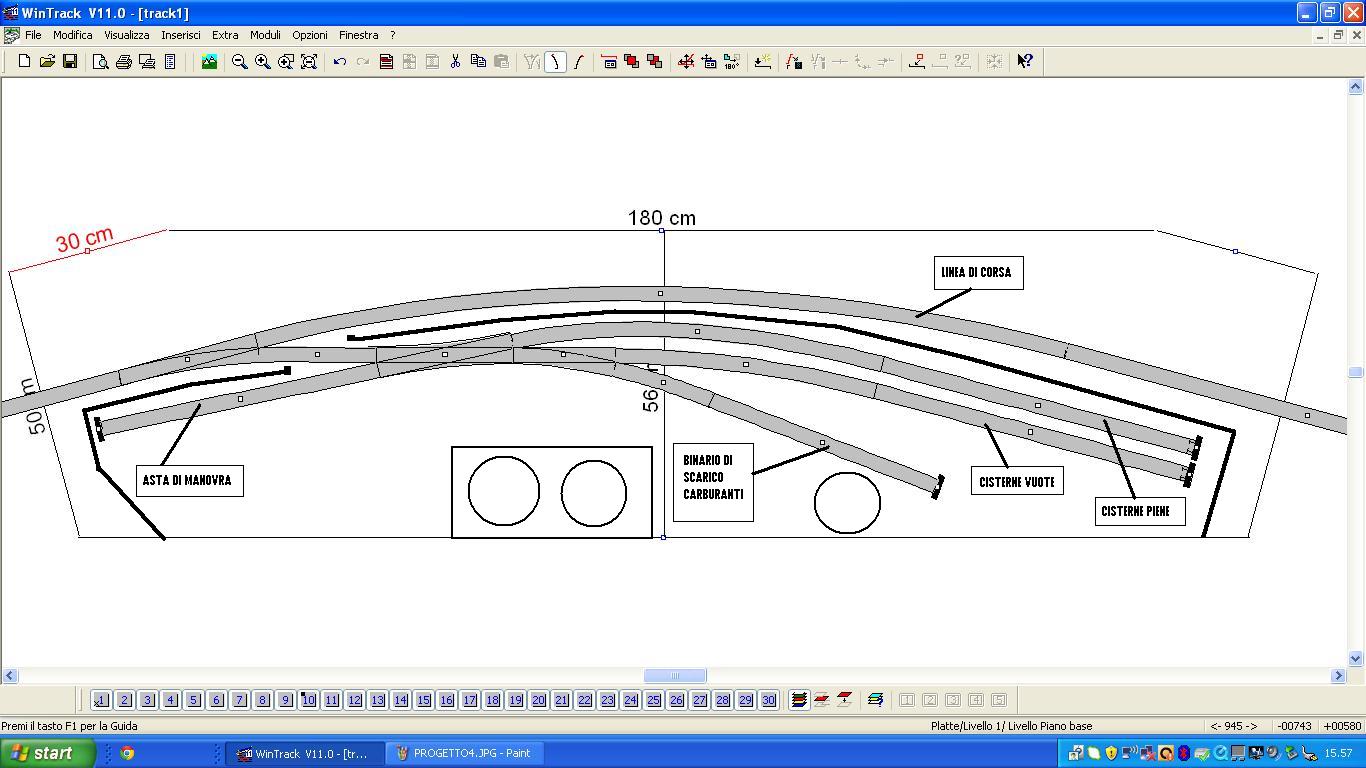Zoom out with the minus magnifier

(240, 62)
